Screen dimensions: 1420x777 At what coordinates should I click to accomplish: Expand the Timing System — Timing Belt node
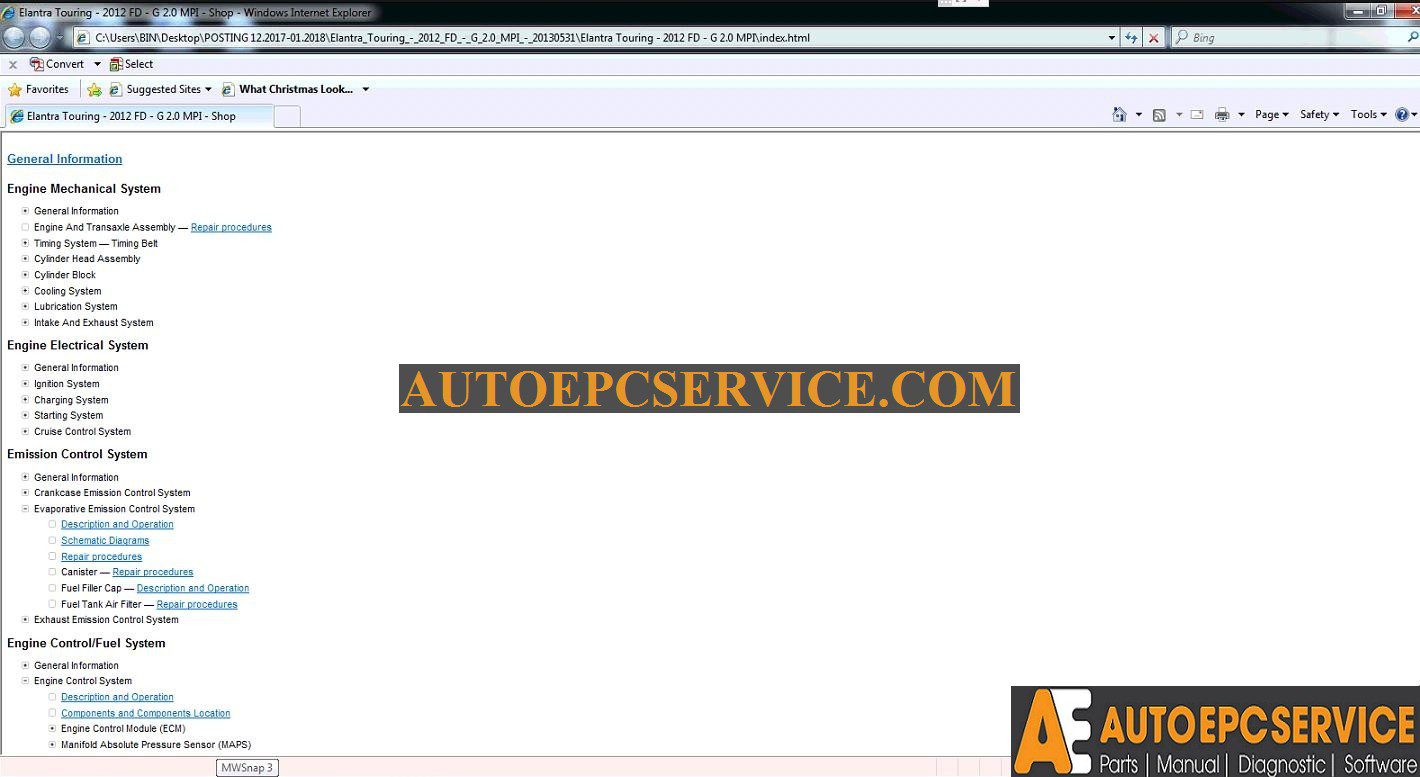[x=26, y=243]
